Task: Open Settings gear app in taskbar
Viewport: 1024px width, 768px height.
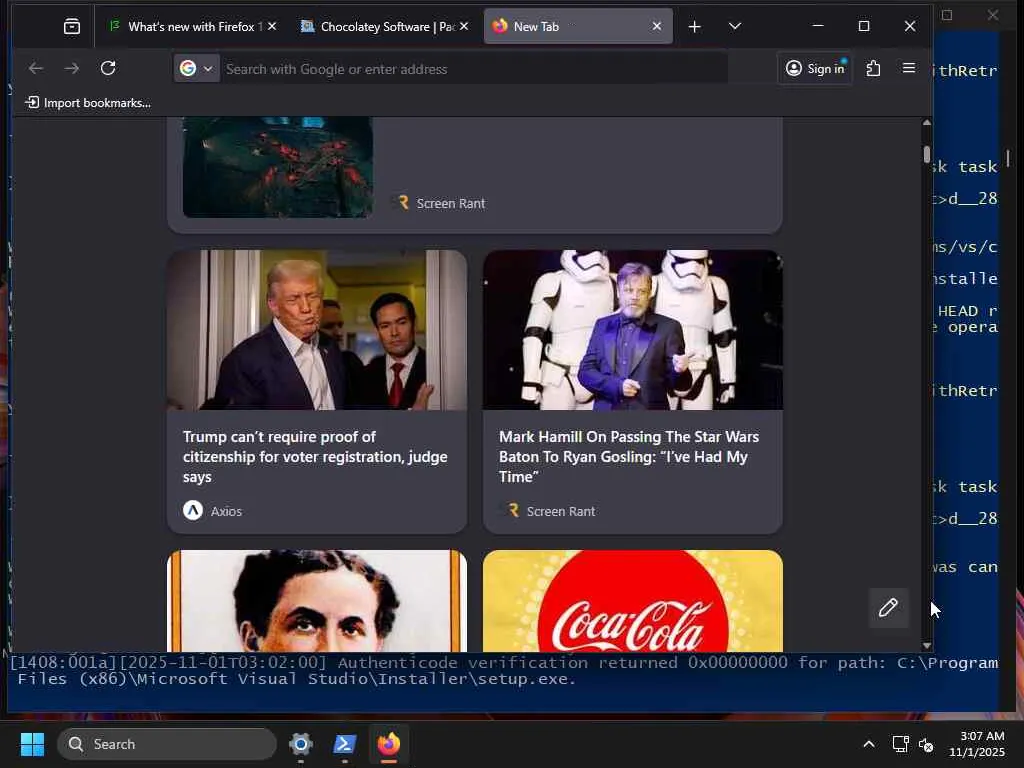Action: (x=300, y=744)
